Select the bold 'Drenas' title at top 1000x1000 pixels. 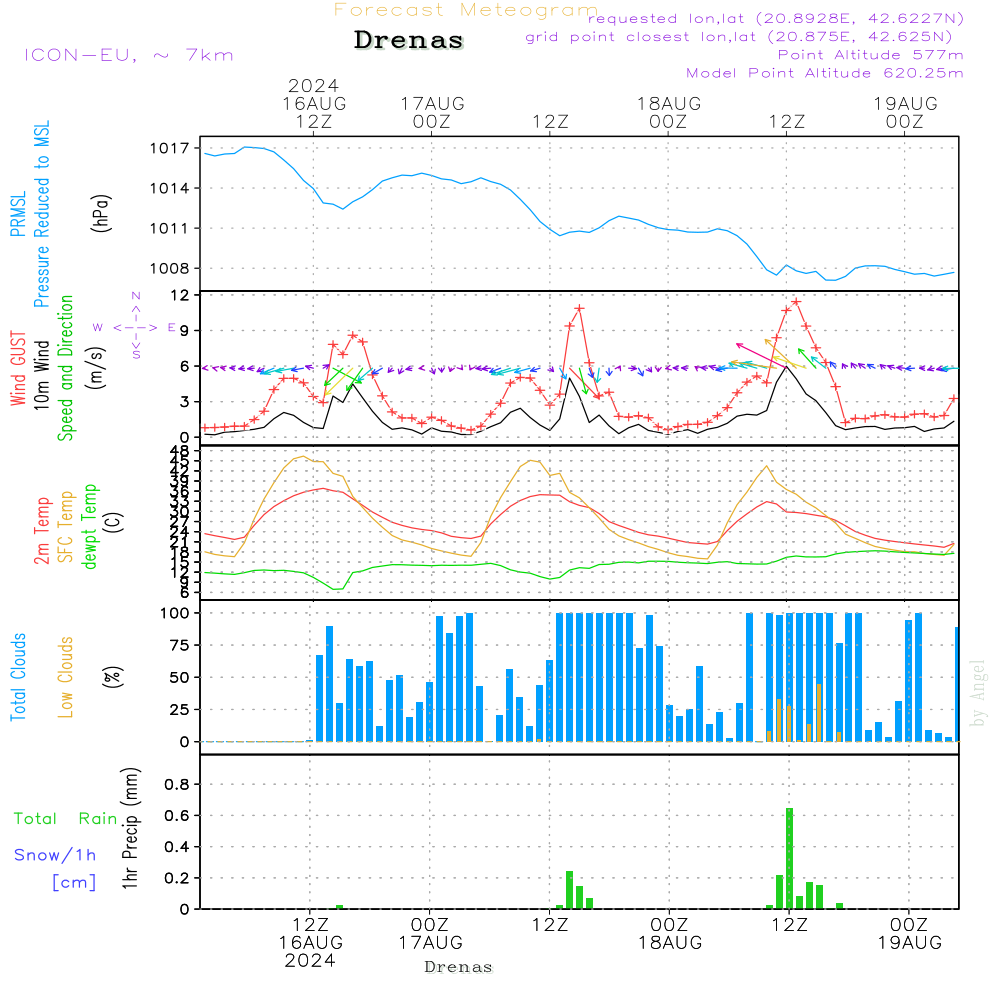409,40
